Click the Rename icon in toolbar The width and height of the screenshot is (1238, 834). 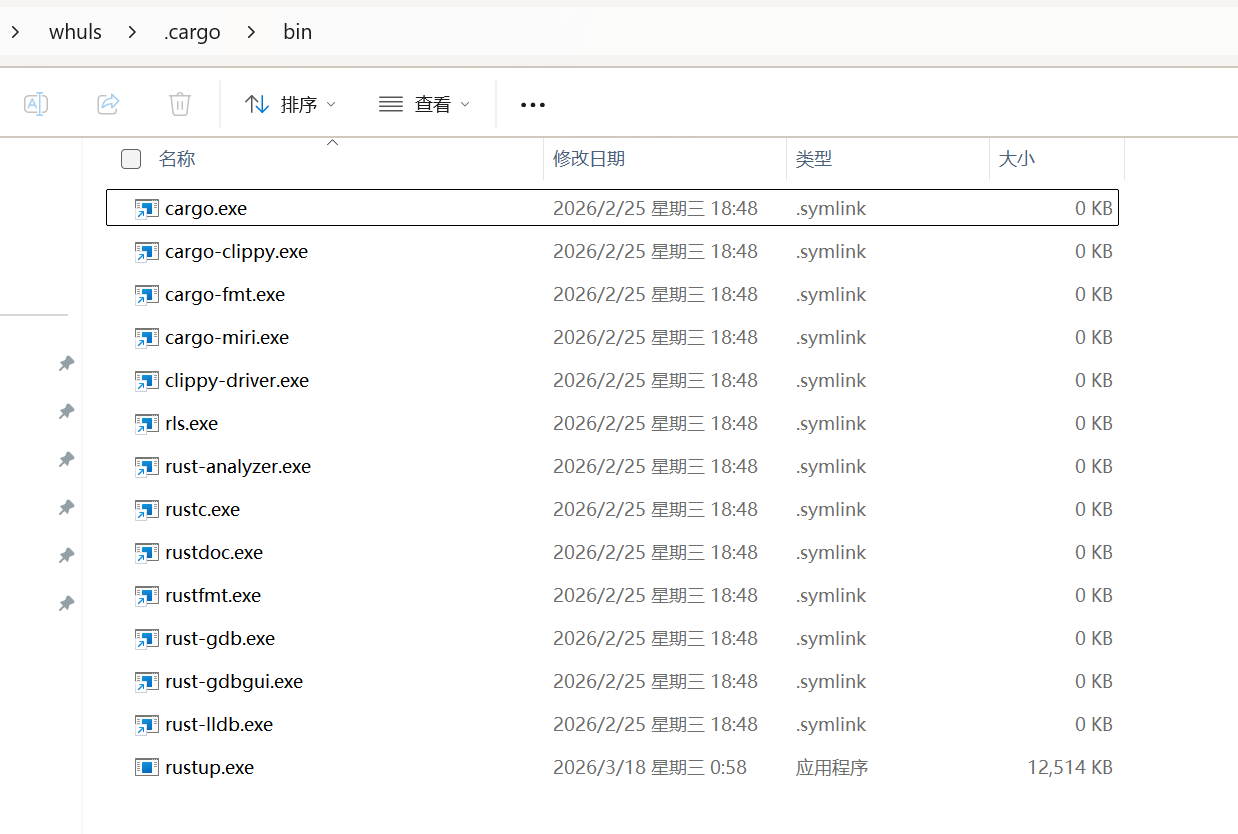point(36,104)
